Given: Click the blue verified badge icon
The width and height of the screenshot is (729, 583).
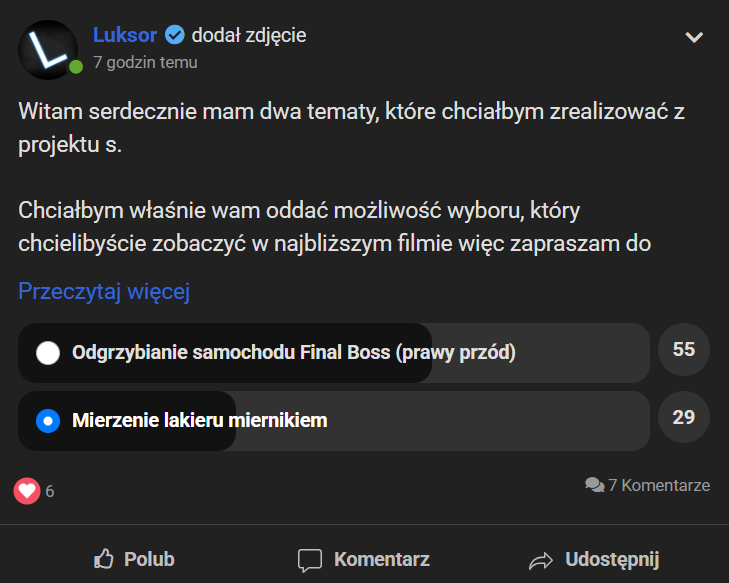Looking at the screenshot, I should click(x=175, y=35).
